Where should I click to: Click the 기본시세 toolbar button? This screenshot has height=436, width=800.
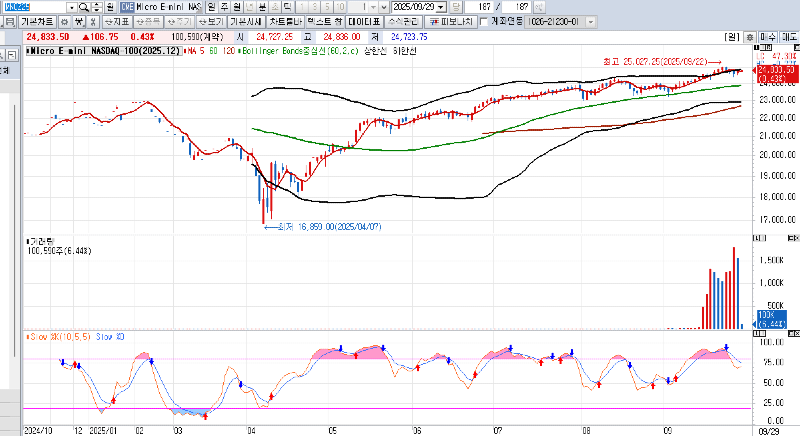coord(244,20)
